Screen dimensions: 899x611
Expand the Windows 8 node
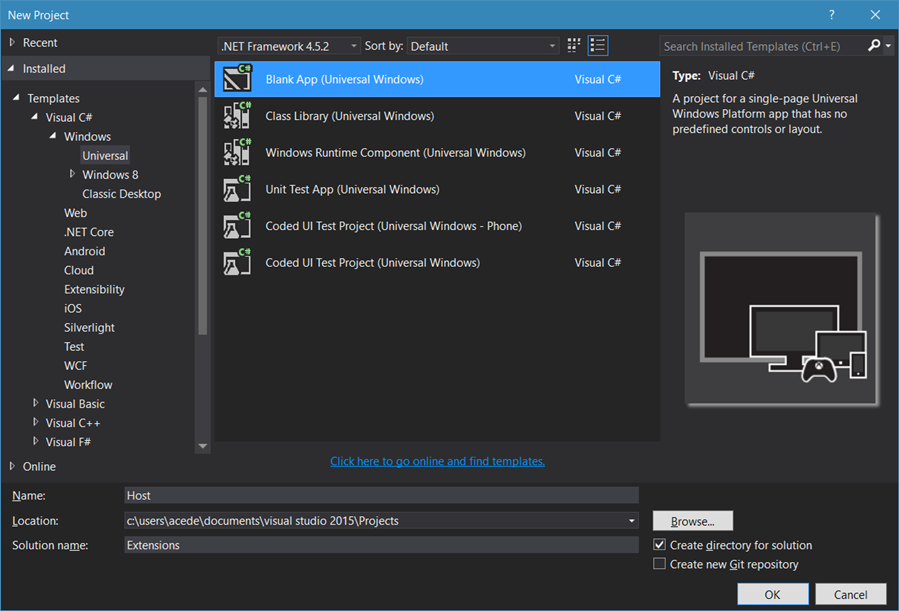click(x=72, y=174)
